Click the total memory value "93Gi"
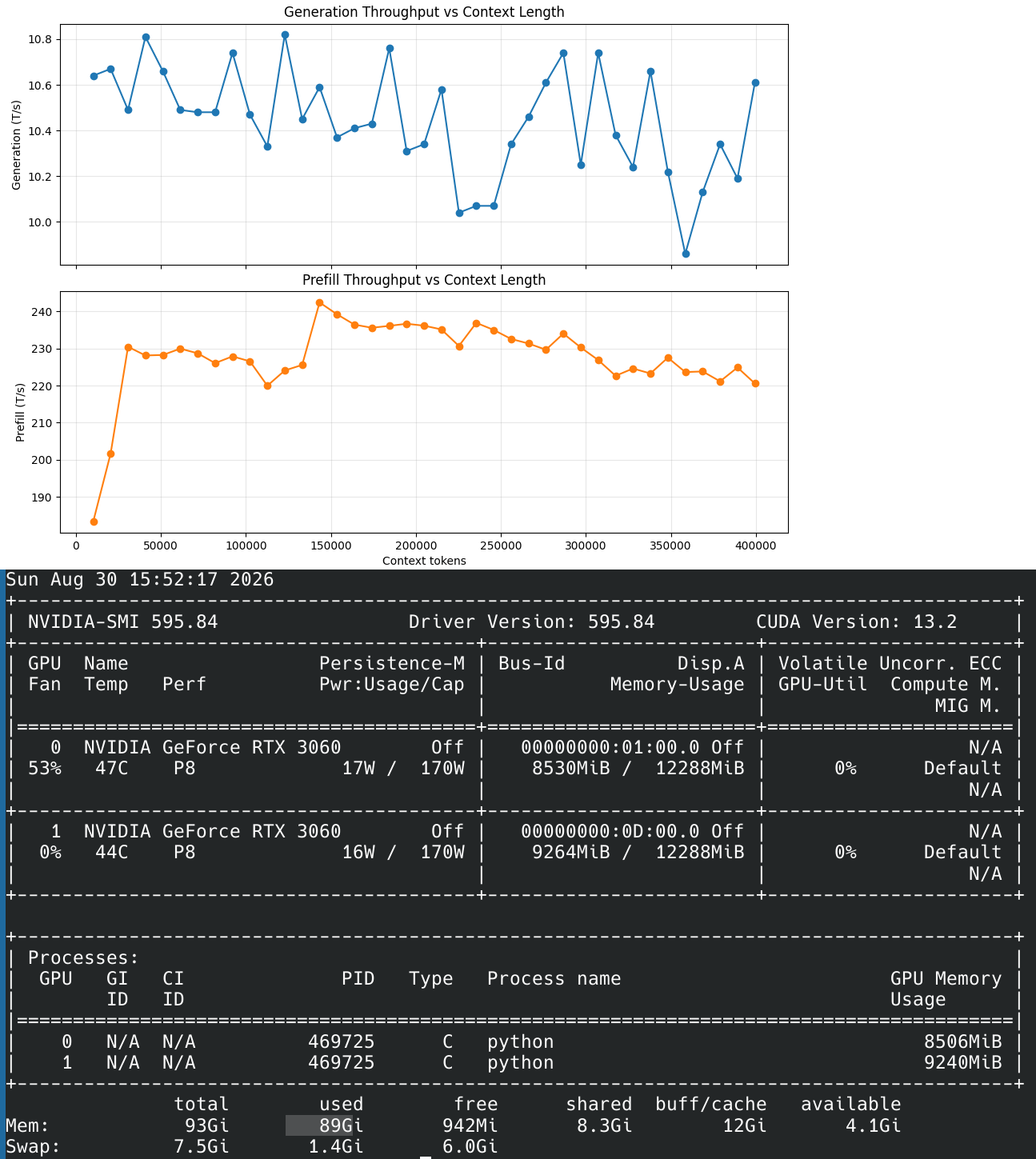The image size is (1036, 1159). tap(207, 1126)
